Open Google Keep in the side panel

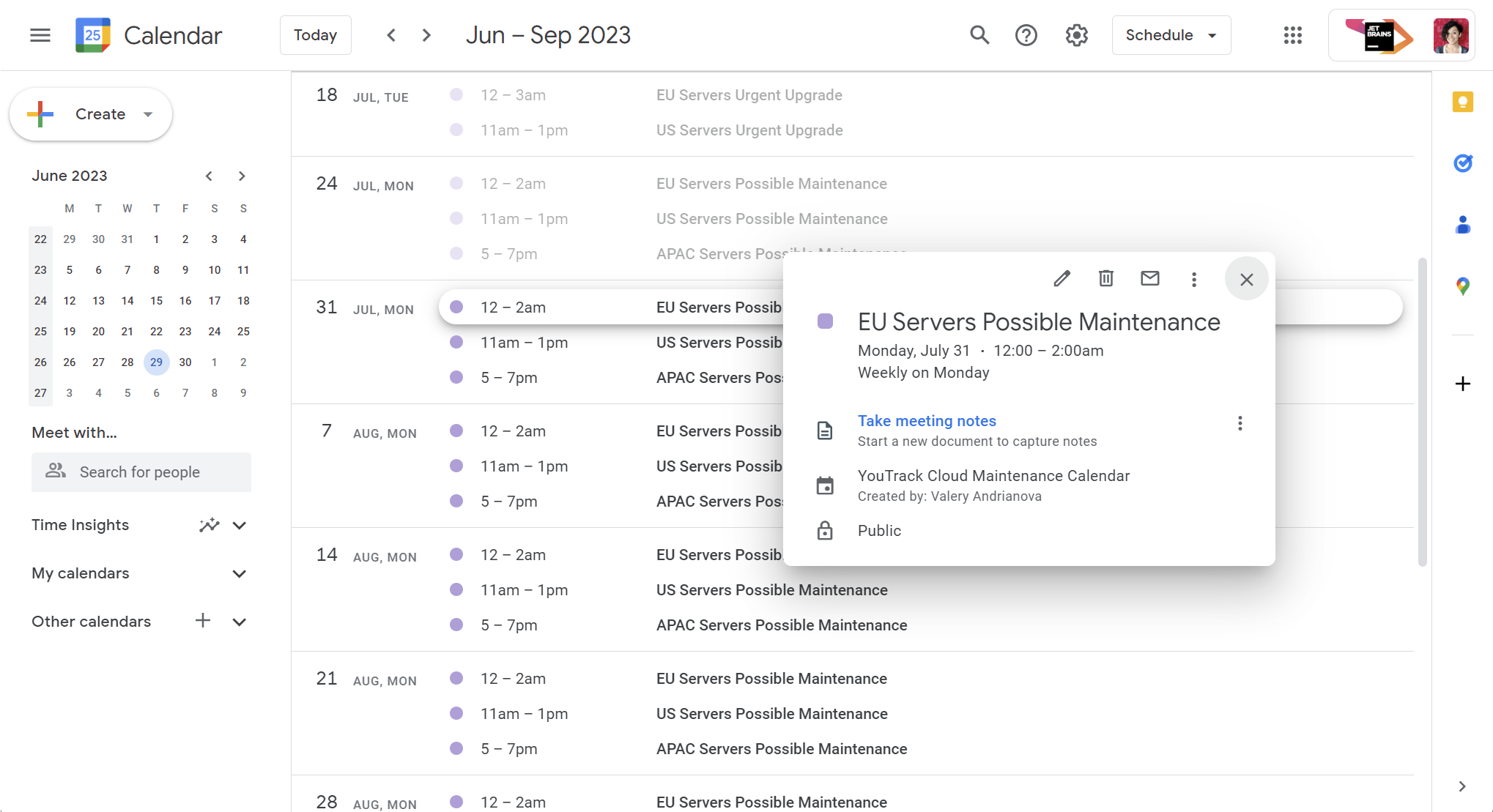(x=1462, y=102)
